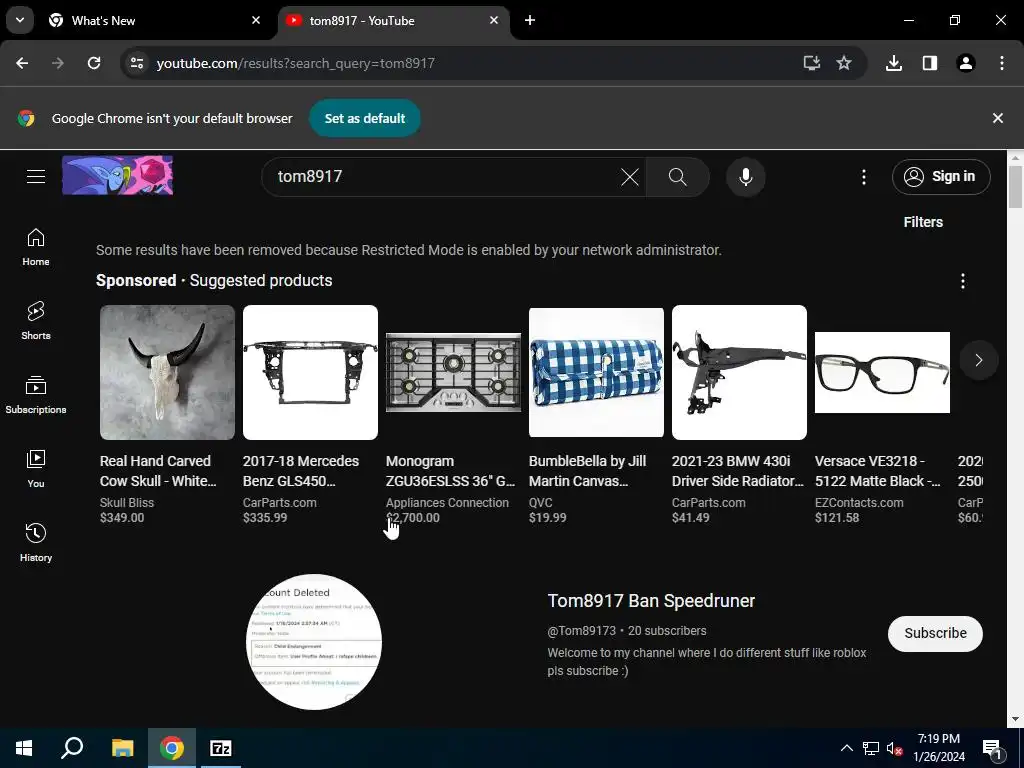Screen dimensions: 1024x768
Task: Open the Mercedes Benz GLS450 product image
Action: (x=310, y=372)
